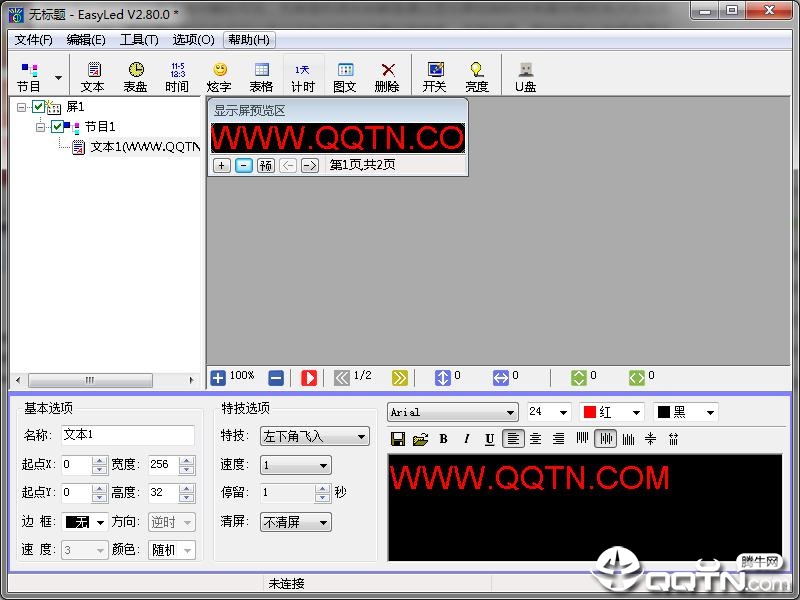This screenshot has height=600, width=800.
Task: Align text right
Action: (x=559, y=439)
